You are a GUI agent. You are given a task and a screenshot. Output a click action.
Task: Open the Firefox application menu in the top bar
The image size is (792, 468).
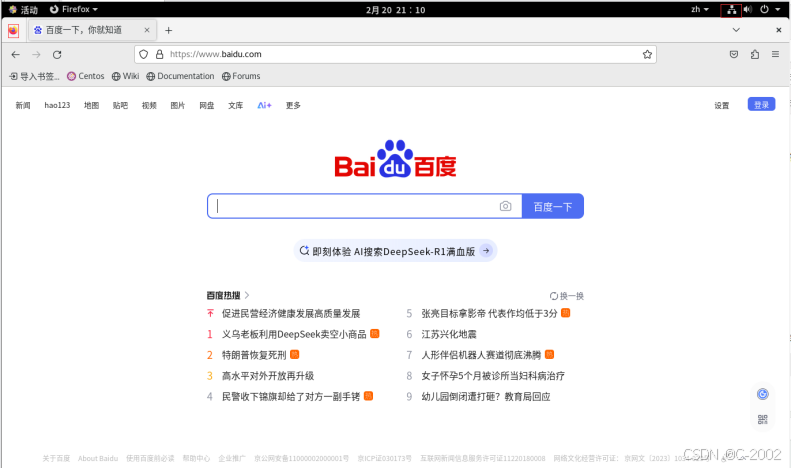point(73,10)
